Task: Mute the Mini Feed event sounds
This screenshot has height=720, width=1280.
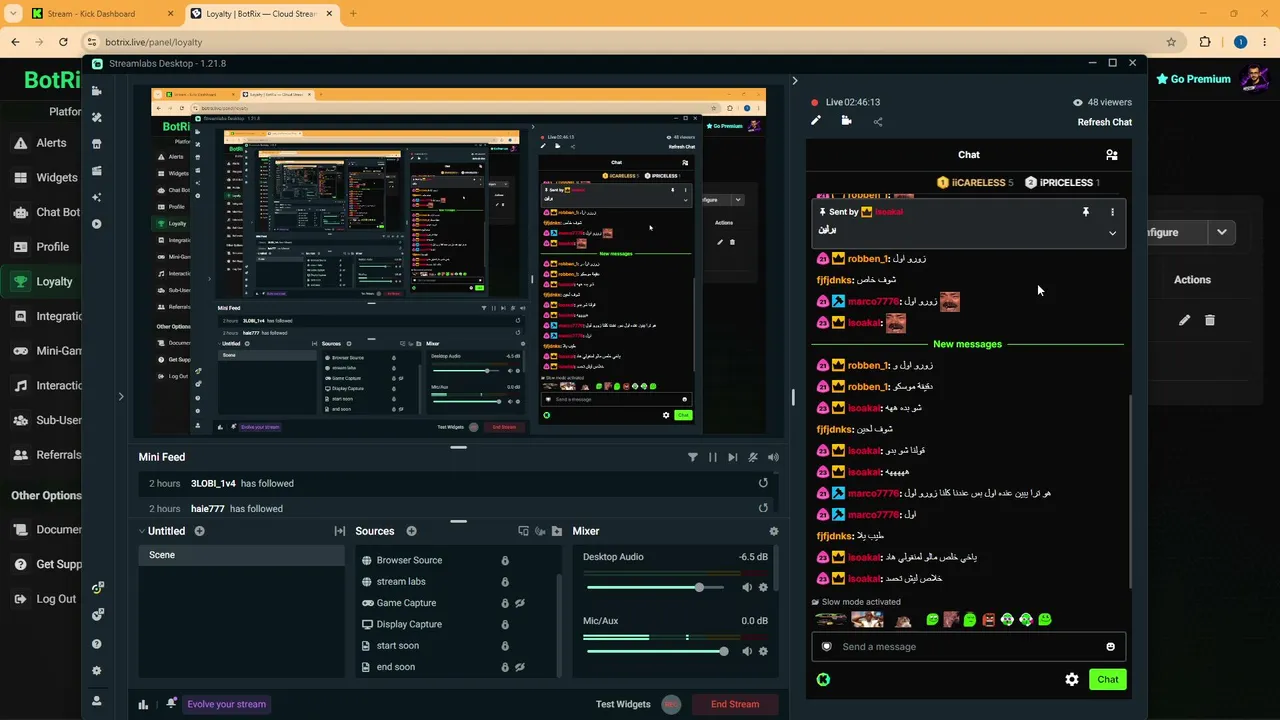Action: pos(773,457)
